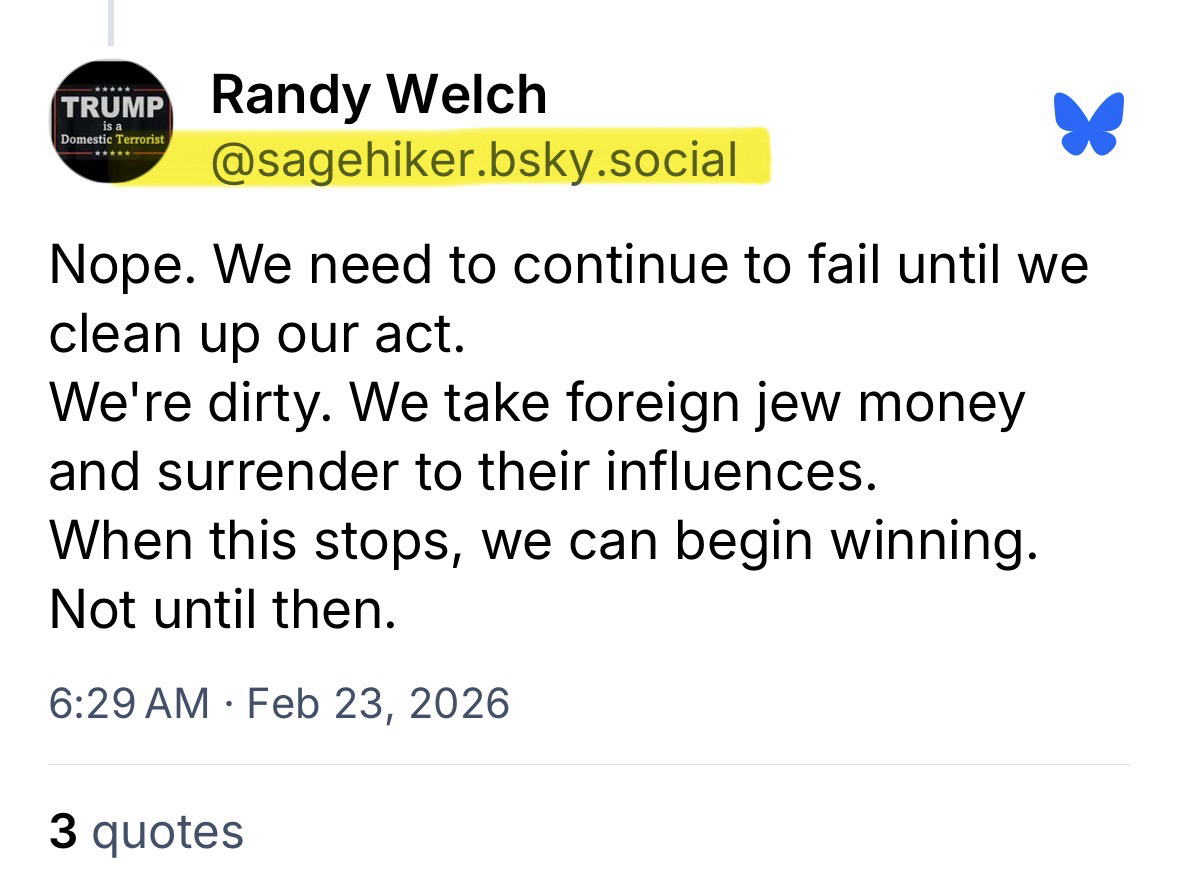Click the blue Bluesky butterfly logo
Viewport: 1179px width, 879px height.
(1089, 124)
